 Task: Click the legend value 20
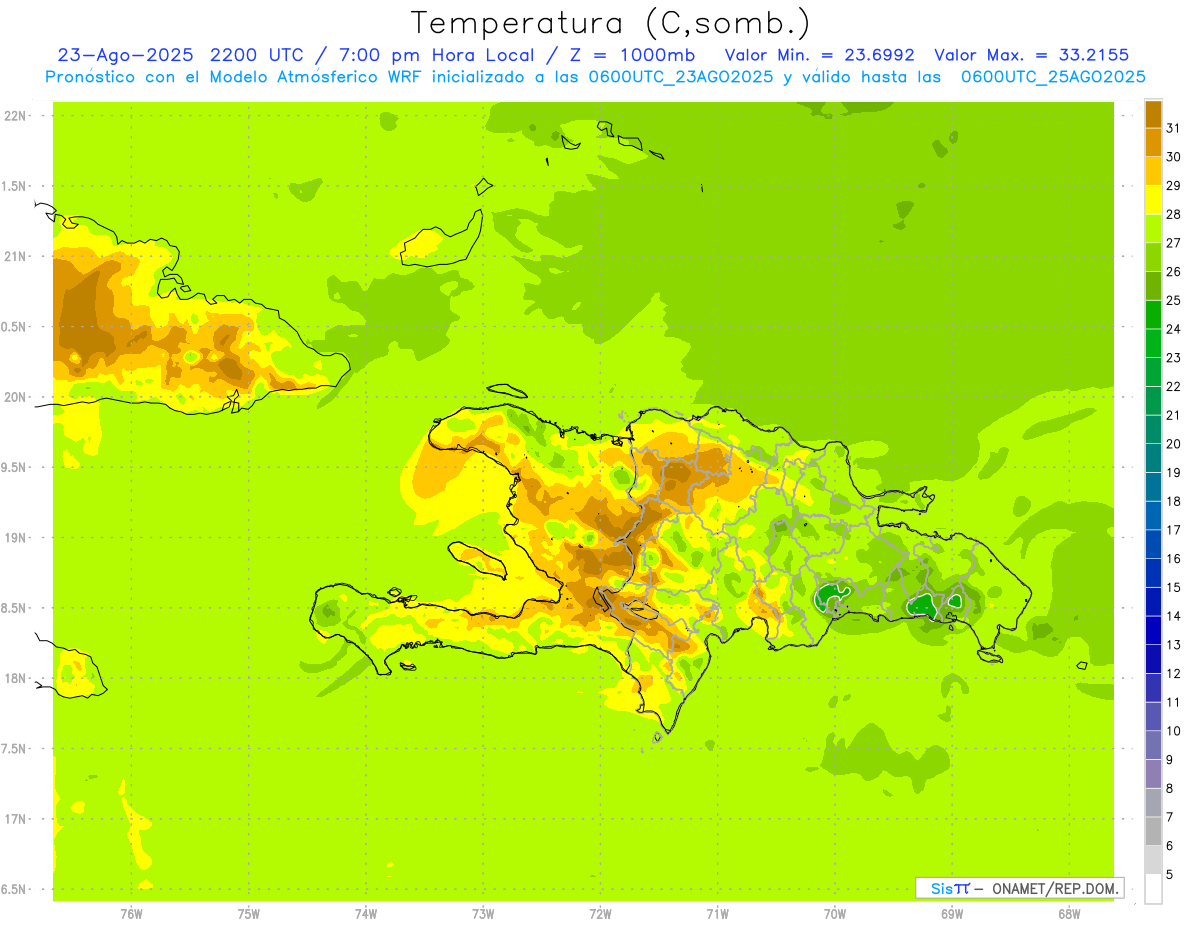(1173, 443)
